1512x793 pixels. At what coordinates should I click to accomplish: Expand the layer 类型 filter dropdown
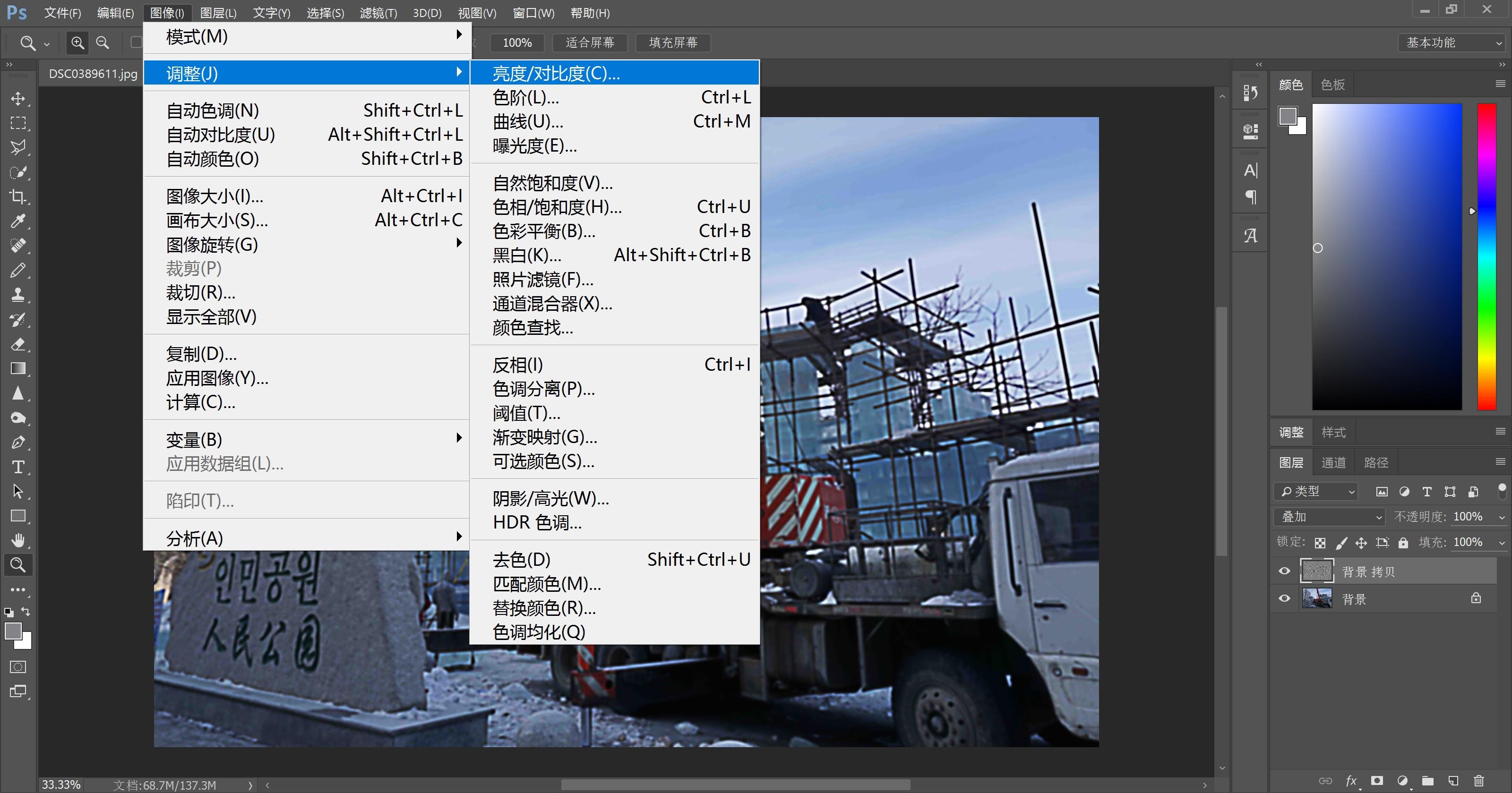tap(1316, 492)
